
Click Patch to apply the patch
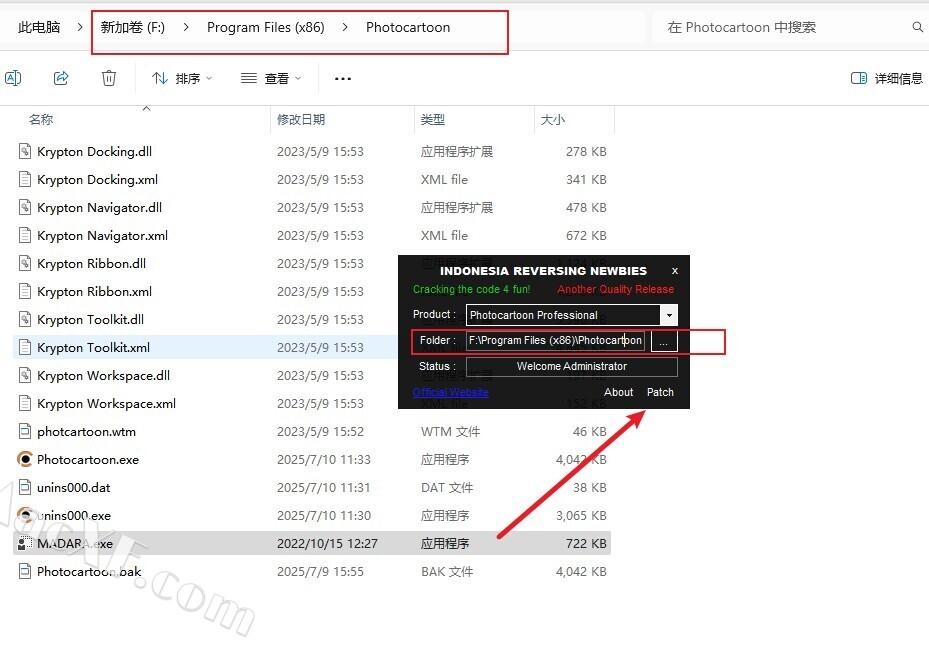pyautogui.click(x=660, y=392)
